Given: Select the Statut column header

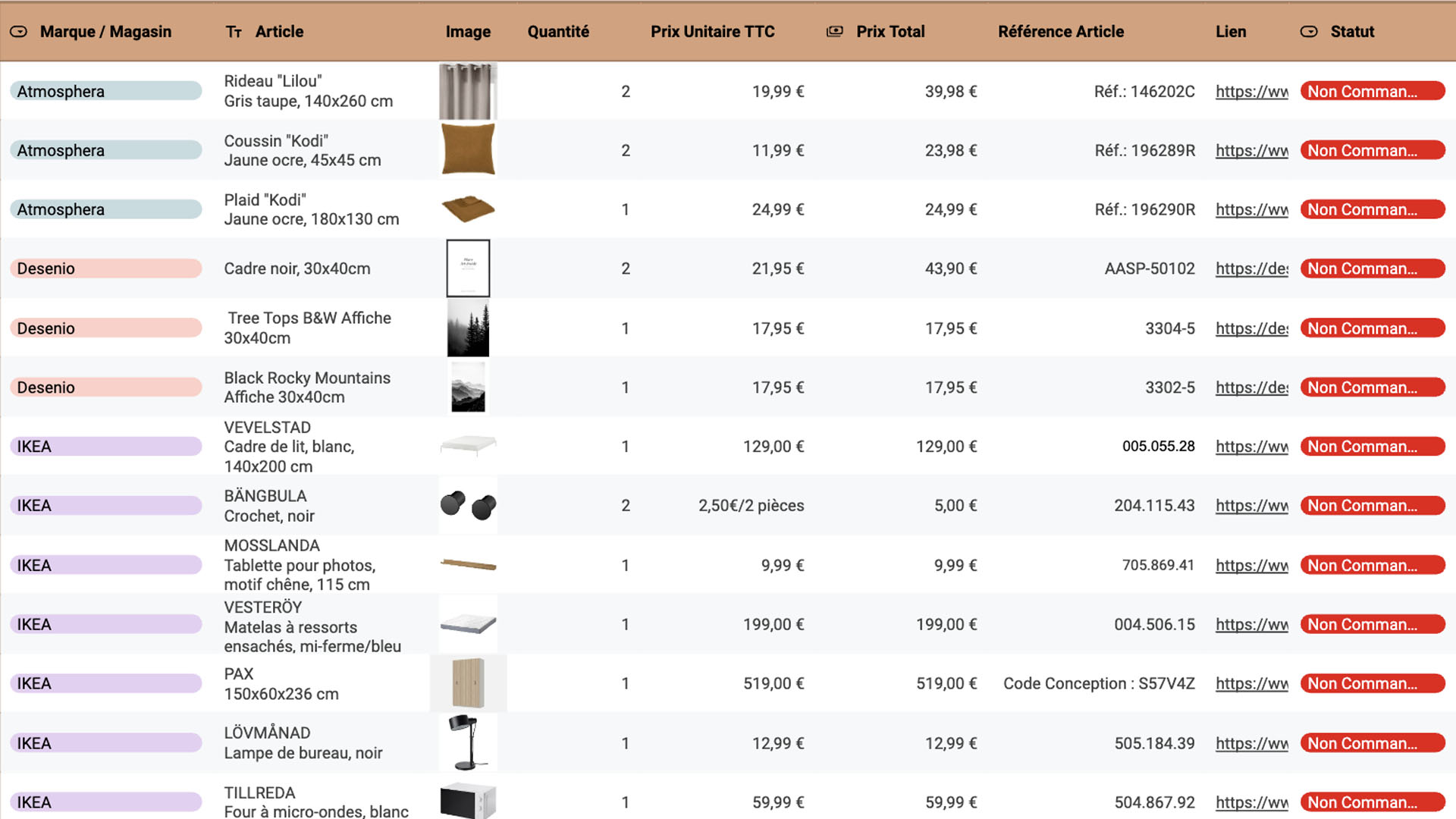Looking at the screenshot, I should pyautogui.click(x=1352, y=32).
